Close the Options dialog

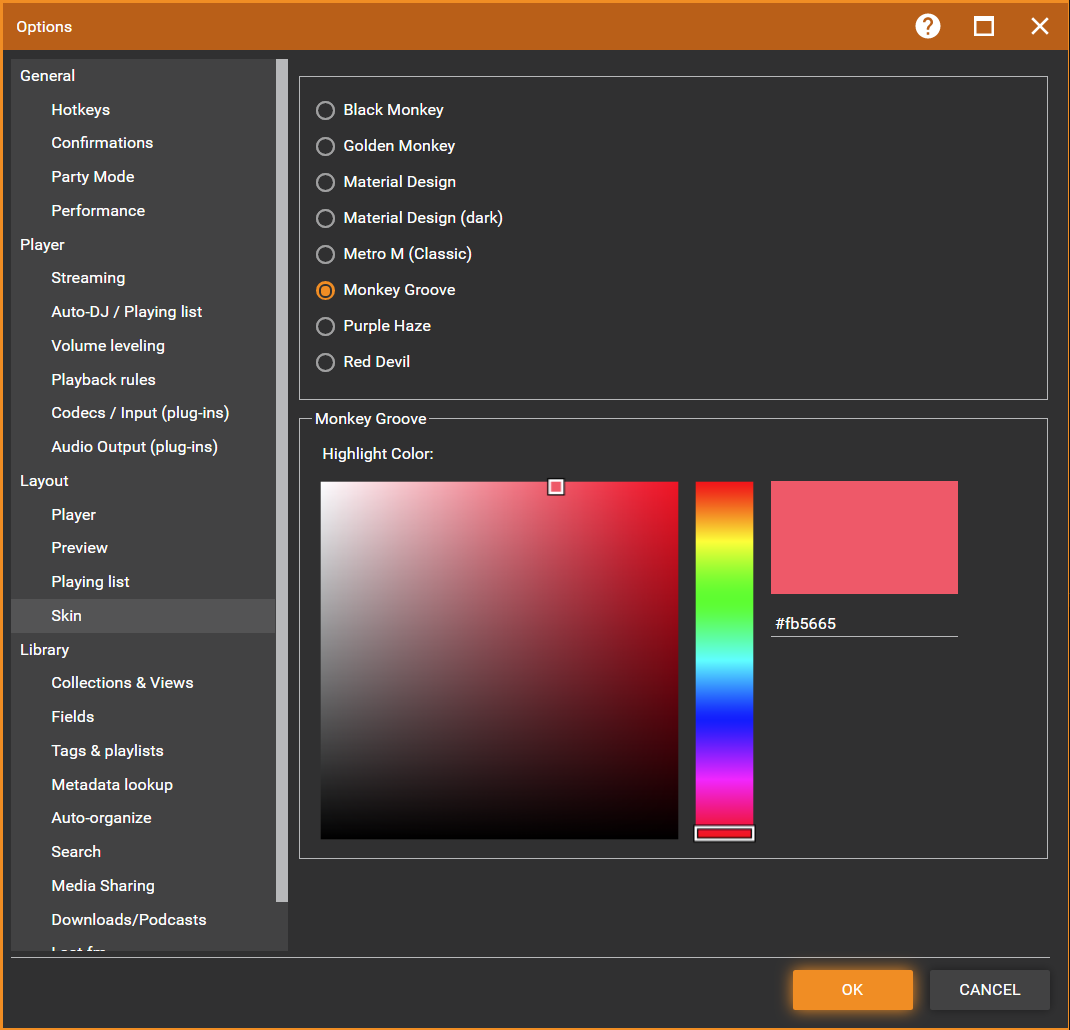1040,26
